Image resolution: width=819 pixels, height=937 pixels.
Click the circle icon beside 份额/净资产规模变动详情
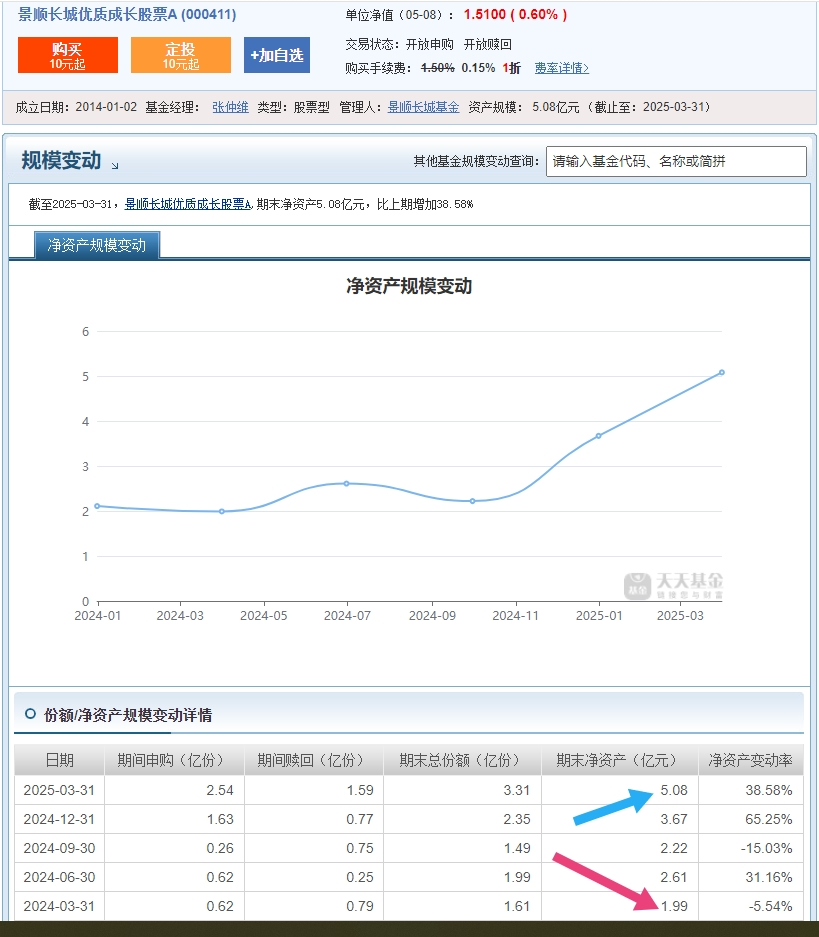coord(30,714)
